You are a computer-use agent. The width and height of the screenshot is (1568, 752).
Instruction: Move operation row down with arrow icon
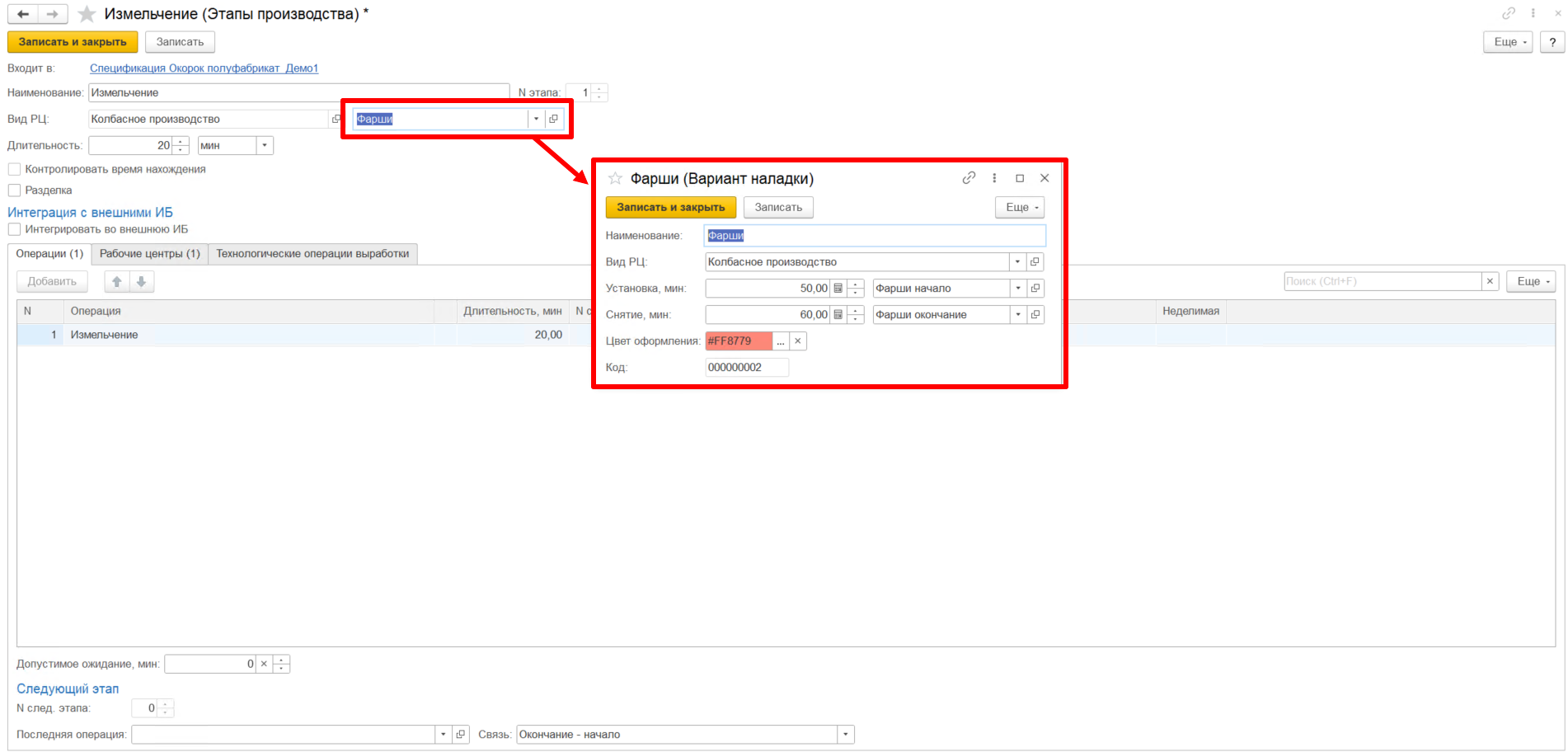pyautogui.click(x=142, y=282)
